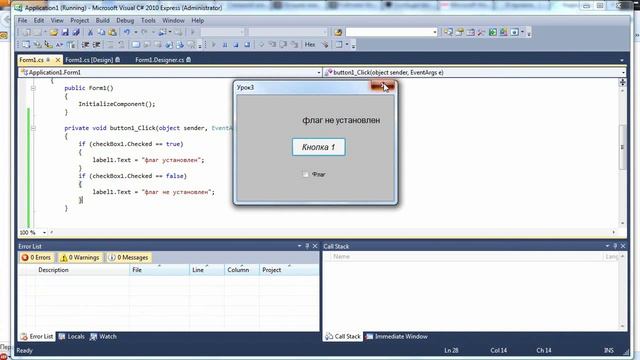The height and width of the screenshot is (360, 640).
Task: Uncomment selected lines icon
Action: (121, 45)
